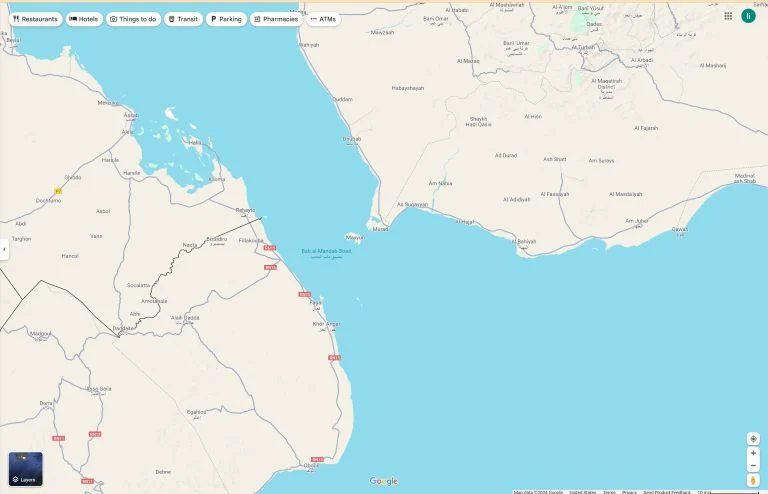The width and height of the screenshot is (768, 494).
Task: Select the Assa Gaila label
Action: point(99,389)
